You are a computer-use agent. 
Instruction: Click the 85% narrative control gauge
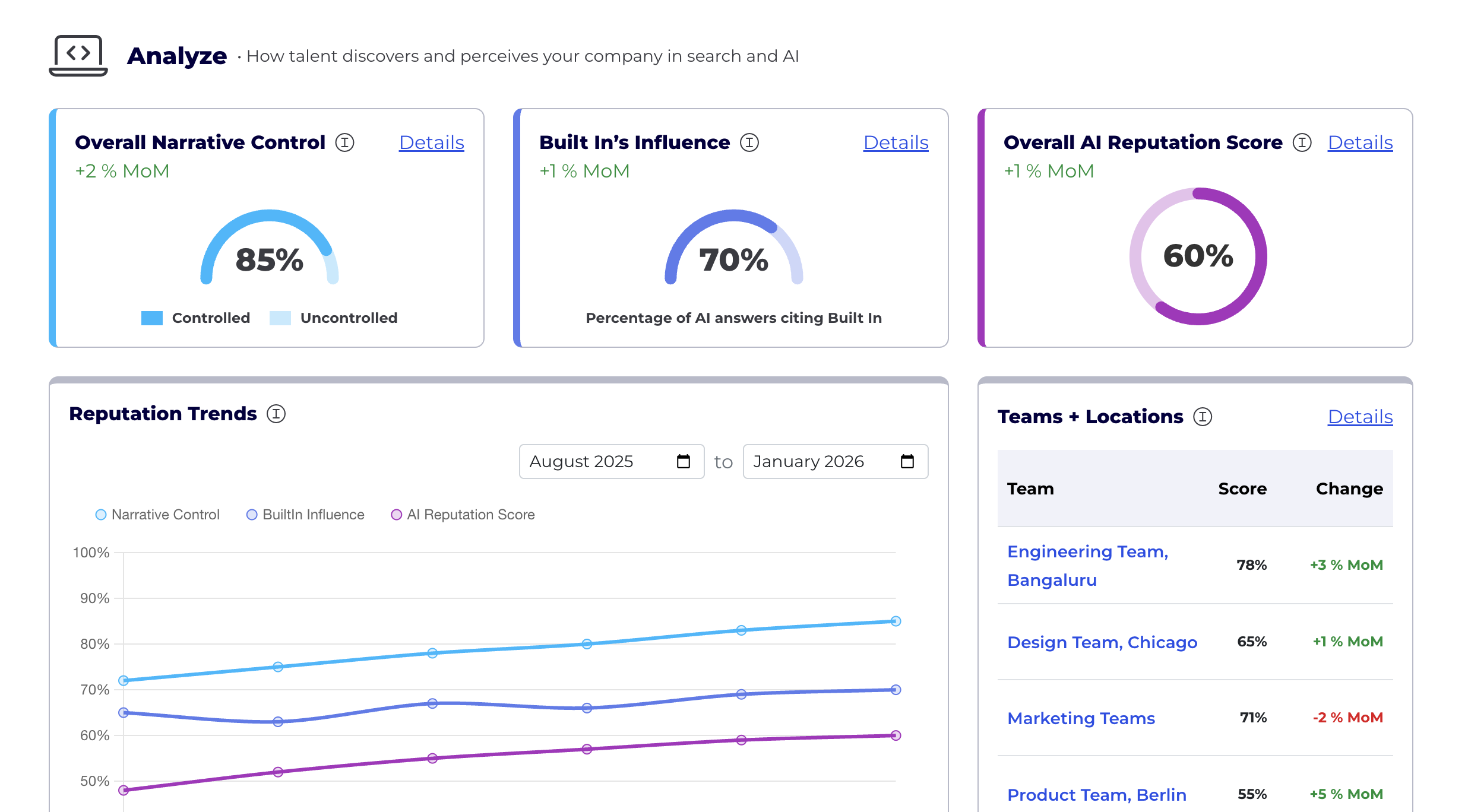(x=270, y=247)
